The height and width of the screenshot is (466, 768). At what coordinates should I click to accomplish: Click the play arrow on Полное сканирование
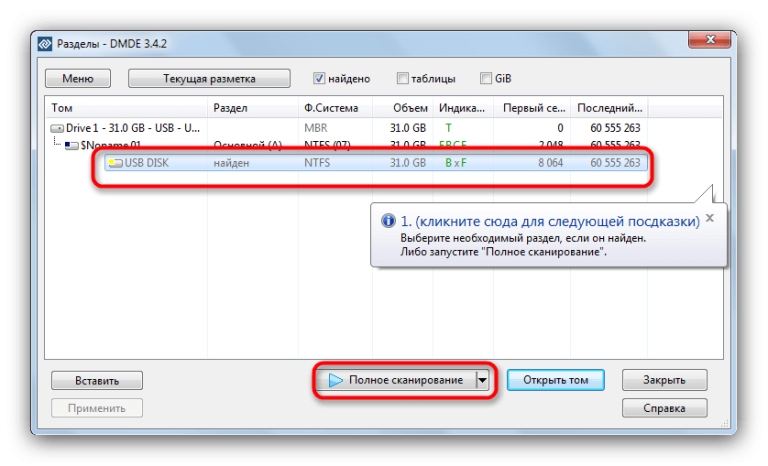click(x=336, y=380)
